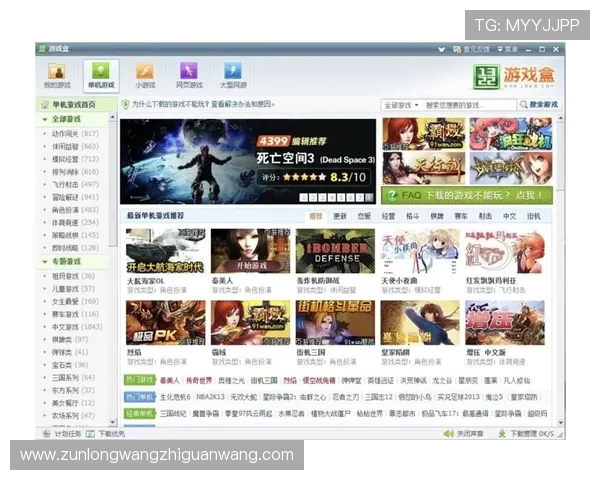600x480 pixels.
Task: Focus the game search input field
Action: (x=470, y=105)
